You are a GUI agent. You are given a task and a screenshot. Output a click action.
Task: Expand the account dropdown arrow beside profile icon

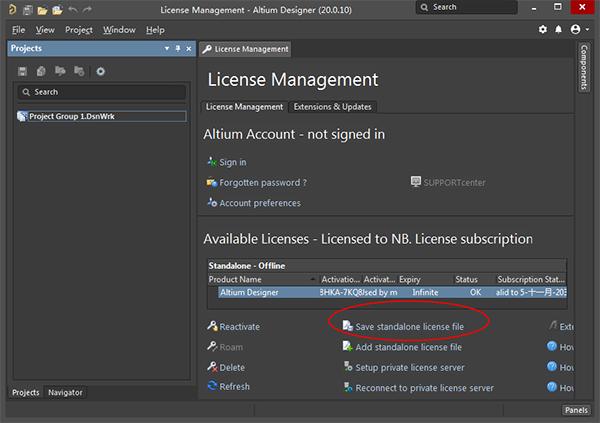coord(587,29)
